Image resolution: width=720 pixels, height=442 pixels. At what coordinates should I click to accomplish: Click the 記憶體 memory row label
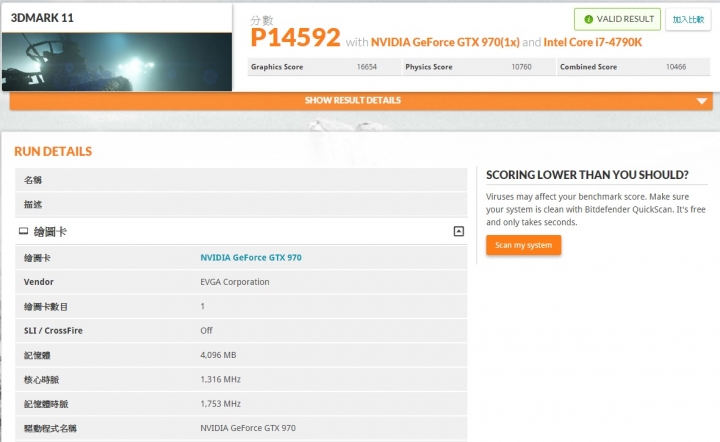(37, 355)
